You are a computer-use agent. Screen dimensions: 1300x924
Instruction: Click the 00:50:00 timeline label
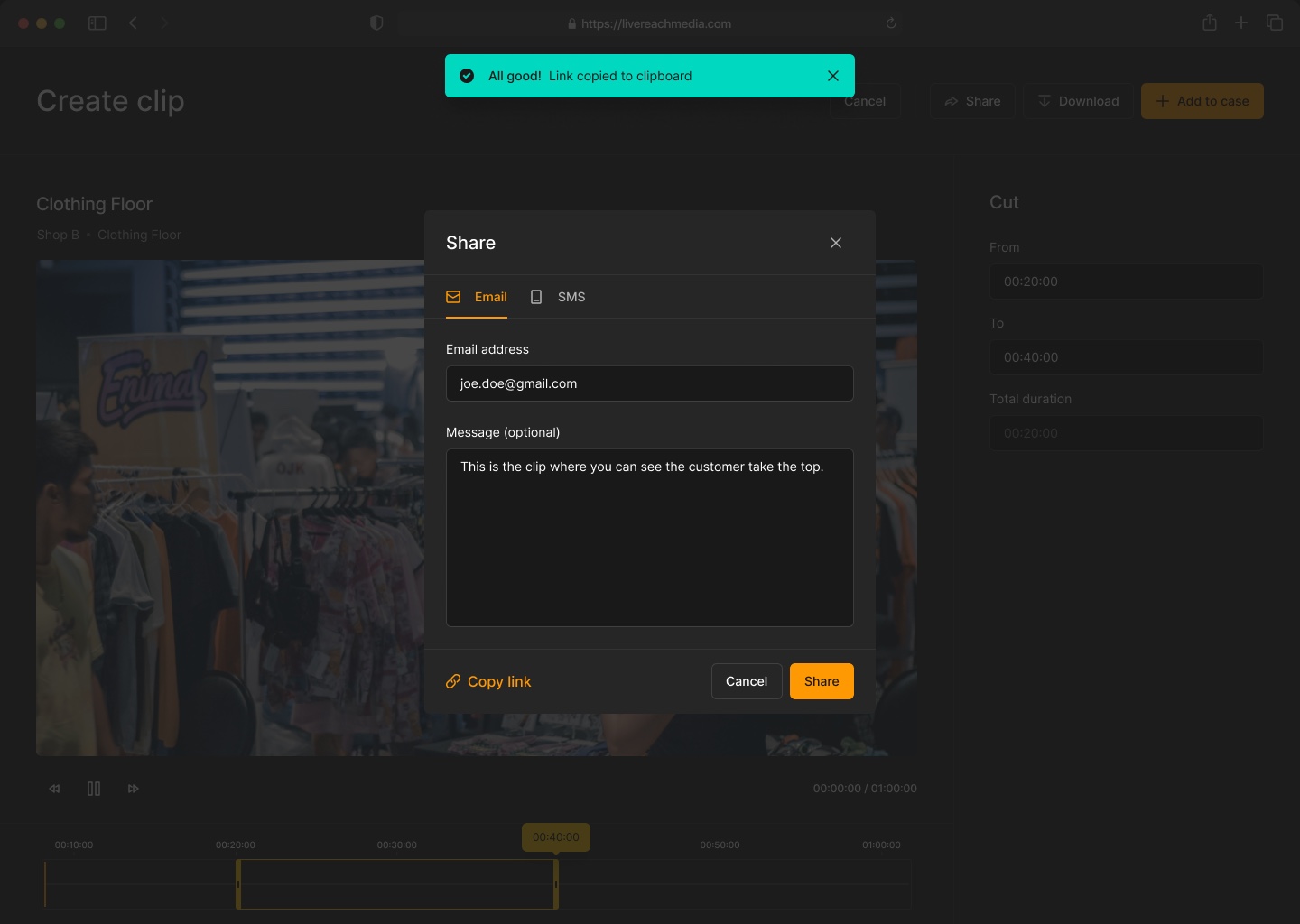(x=720, y=845)
